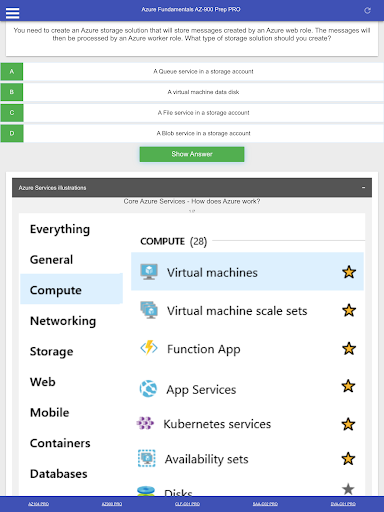Image resolution: width=384 pixels, height=512 pixels.
Task: Open the SAA-C02 PRO link
Action: (265, 504)
